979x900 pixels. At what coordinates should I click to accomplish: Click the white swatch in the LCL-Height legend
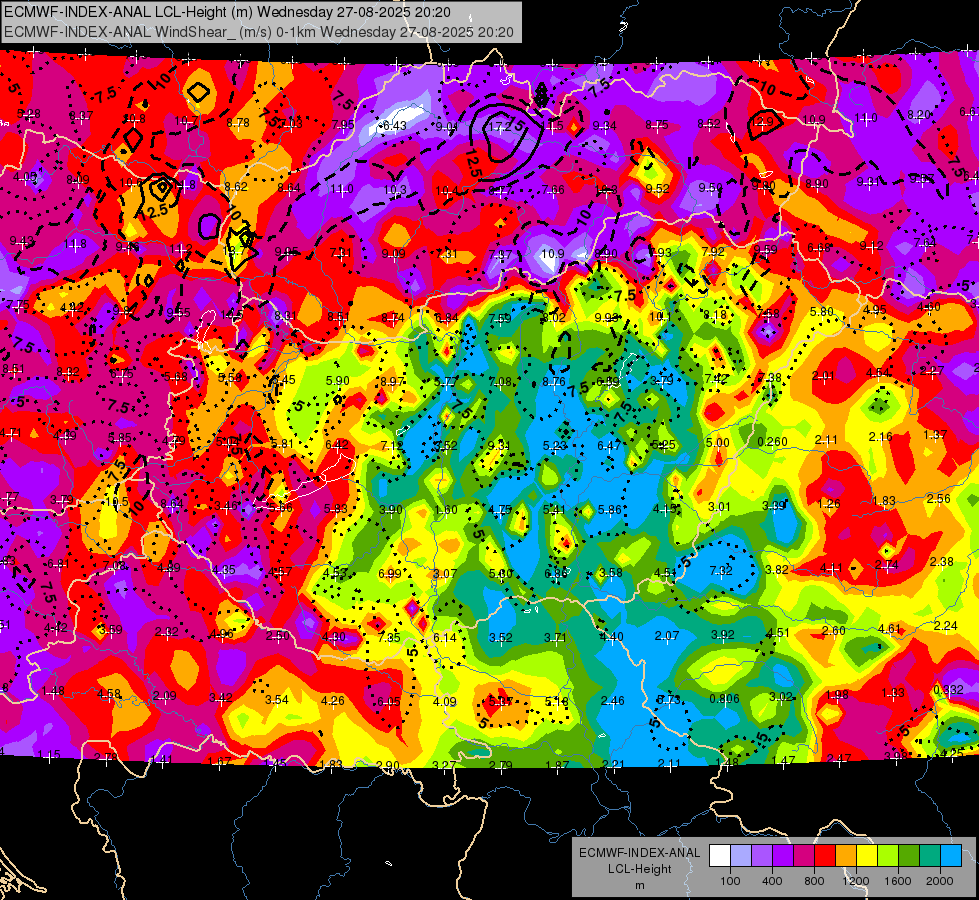tap(720, 856)
